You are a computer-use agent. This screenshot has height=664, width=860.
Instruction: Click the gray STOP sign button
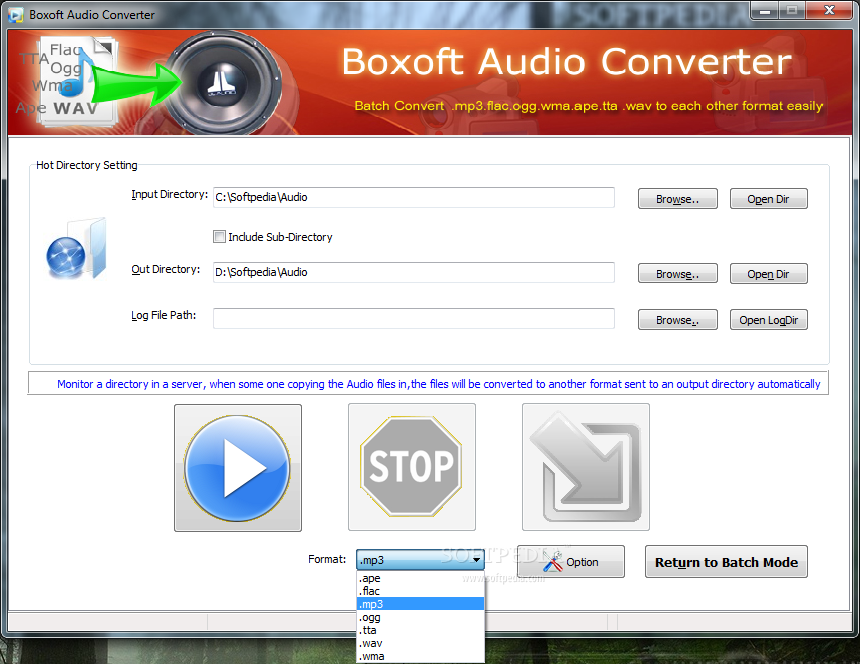(411, 467)
